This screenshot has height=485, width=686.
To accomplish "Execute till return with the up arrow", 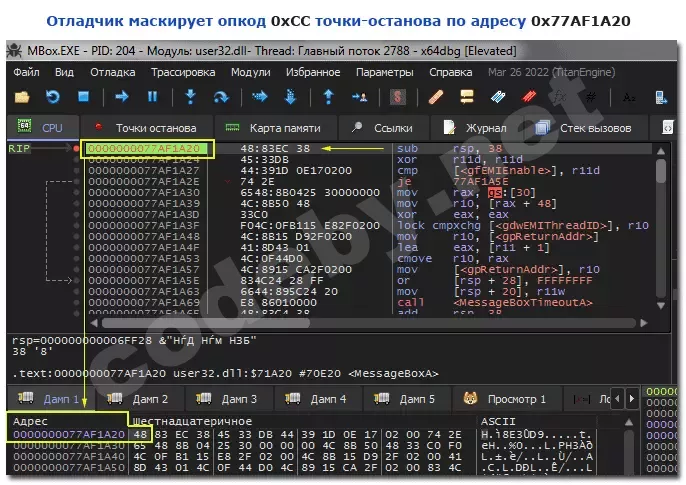I will pyautogui.click(x=329, y=96).
